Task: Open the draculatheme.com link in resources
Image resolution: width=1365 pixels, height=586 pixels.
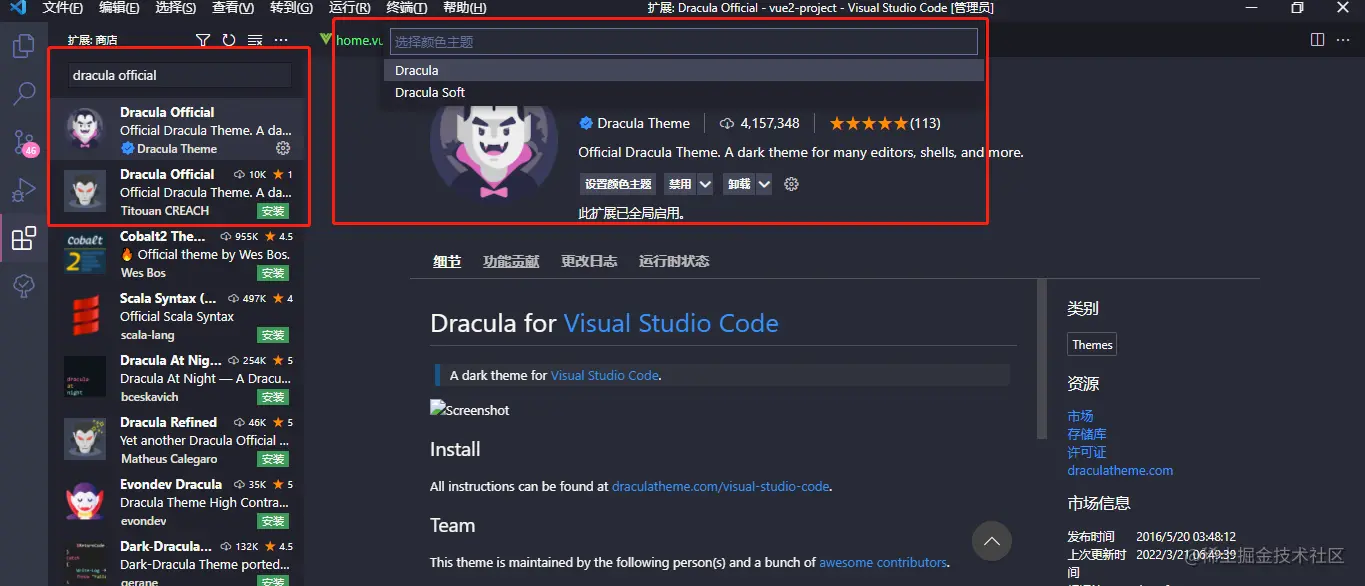Action: [x=1119, y=470]
